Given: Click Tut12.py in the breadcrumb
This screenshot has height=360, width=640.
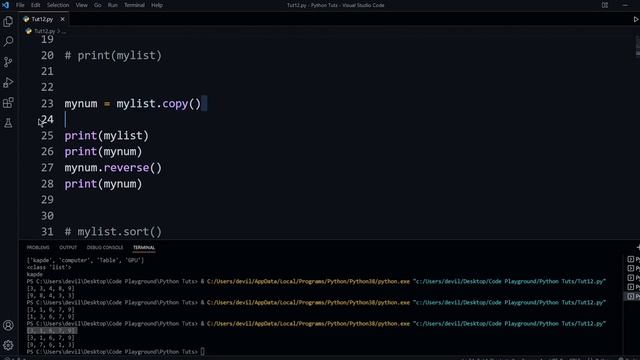Looking at the screenshot, I should [x=44, y=31].
